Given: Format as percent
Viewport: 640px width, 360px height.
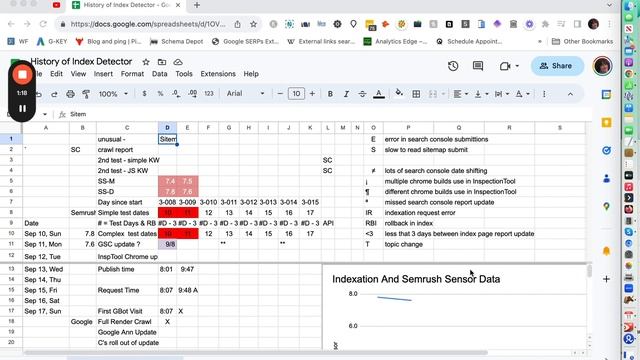Looking at the screenshot, I should 160,94.
